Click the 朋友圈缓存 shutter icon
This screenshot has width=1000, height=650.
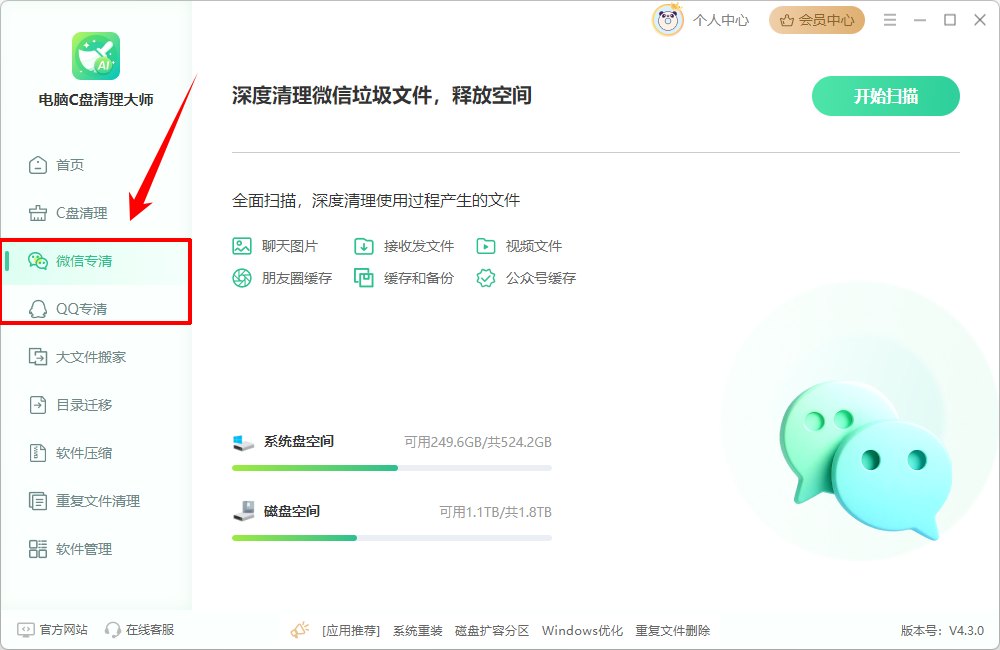[x=242, y=278]
